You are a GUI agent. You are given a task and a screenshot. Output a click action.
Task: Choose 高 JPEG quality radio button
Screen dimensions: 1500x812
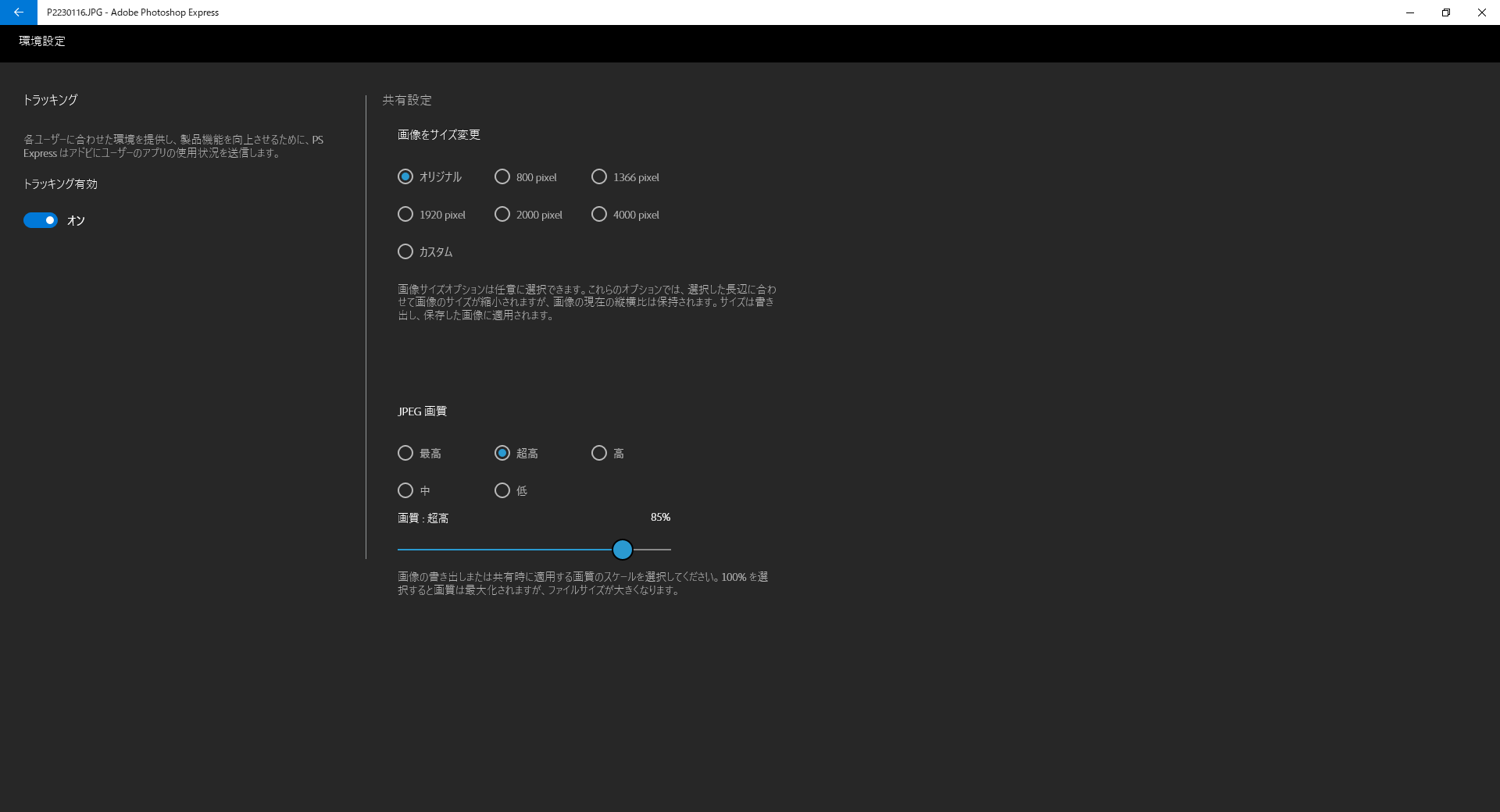599,454
